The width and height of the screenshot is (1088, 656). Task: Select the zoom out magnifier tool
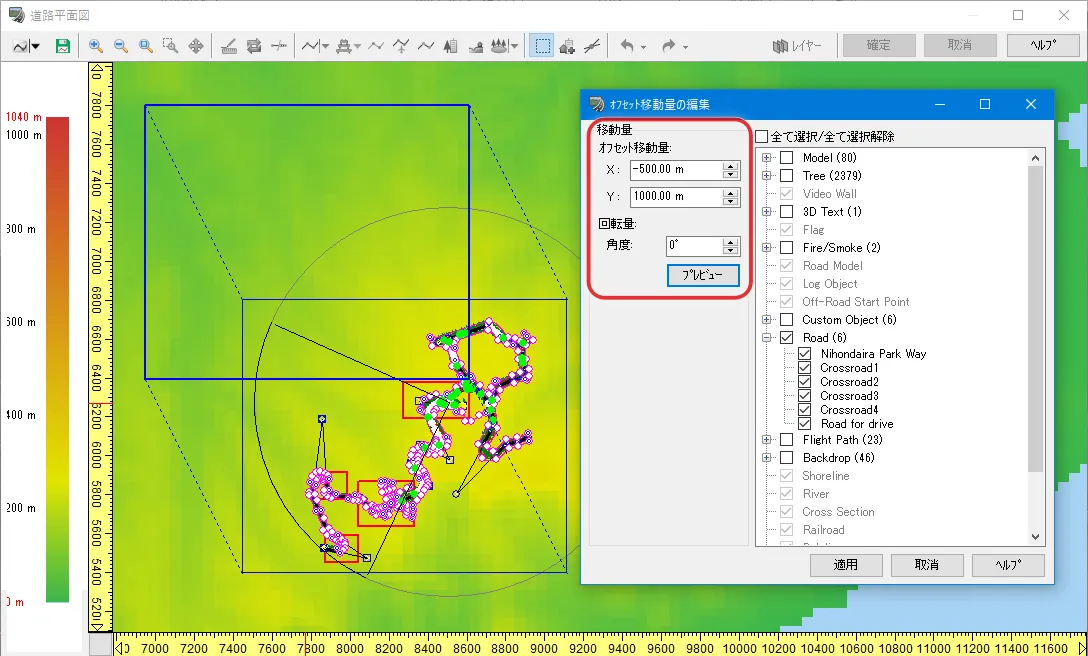[x=121, y=46]
